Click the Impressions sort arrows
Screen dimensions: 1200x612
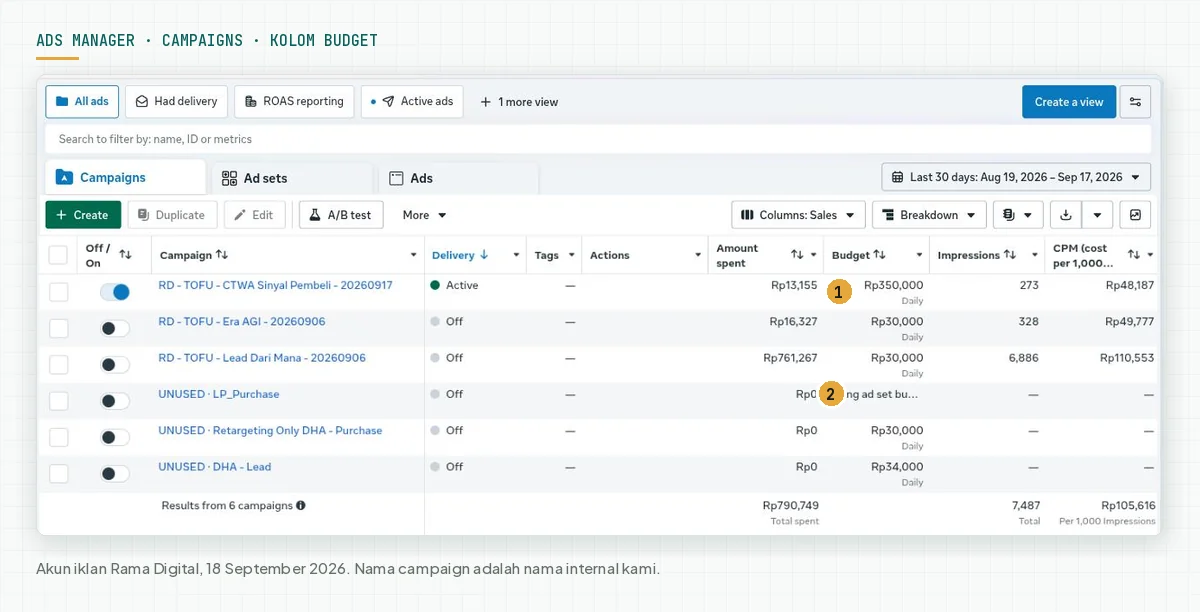(x=1010, y=255)
